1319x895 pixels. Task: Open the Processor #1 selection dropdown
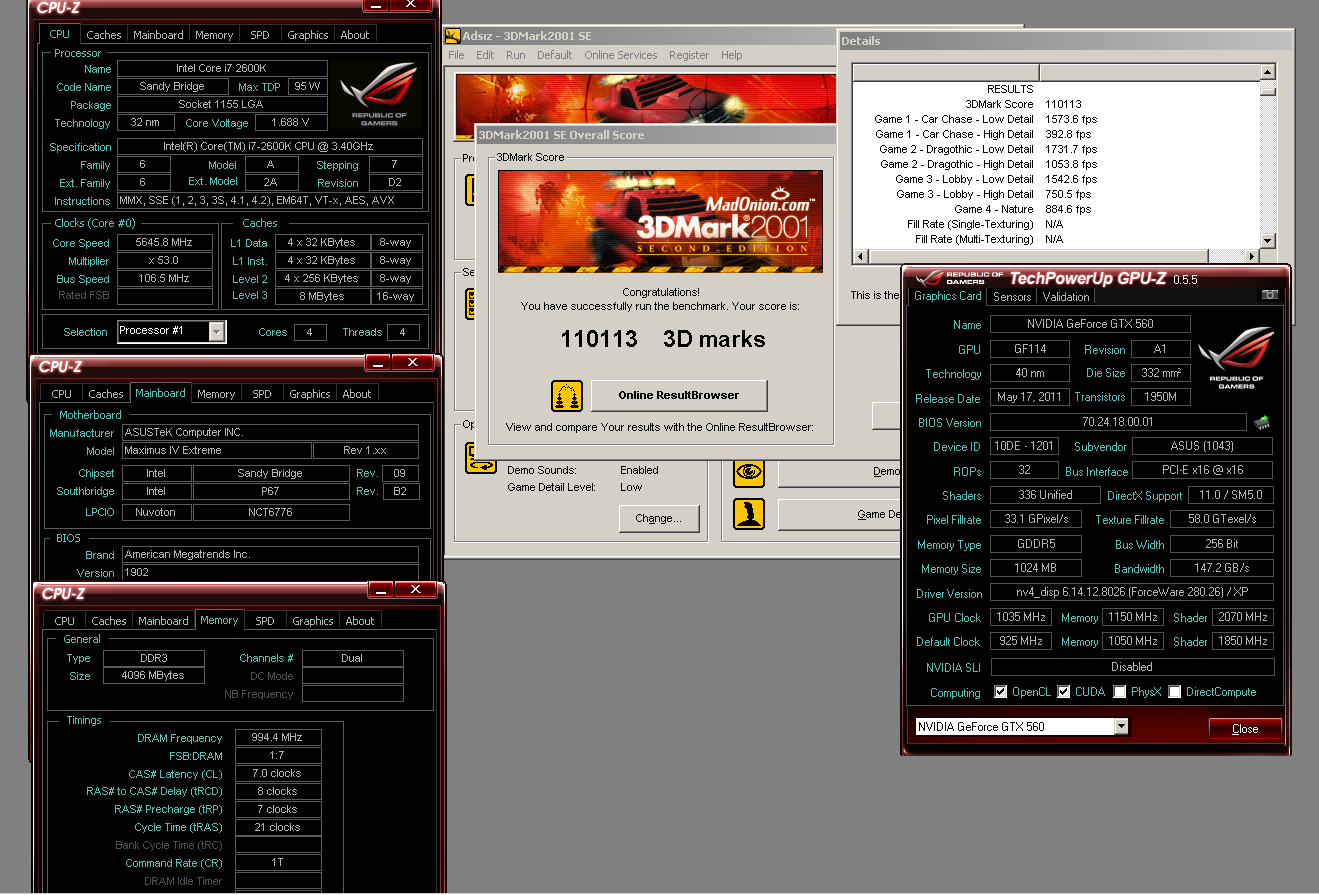217,332
